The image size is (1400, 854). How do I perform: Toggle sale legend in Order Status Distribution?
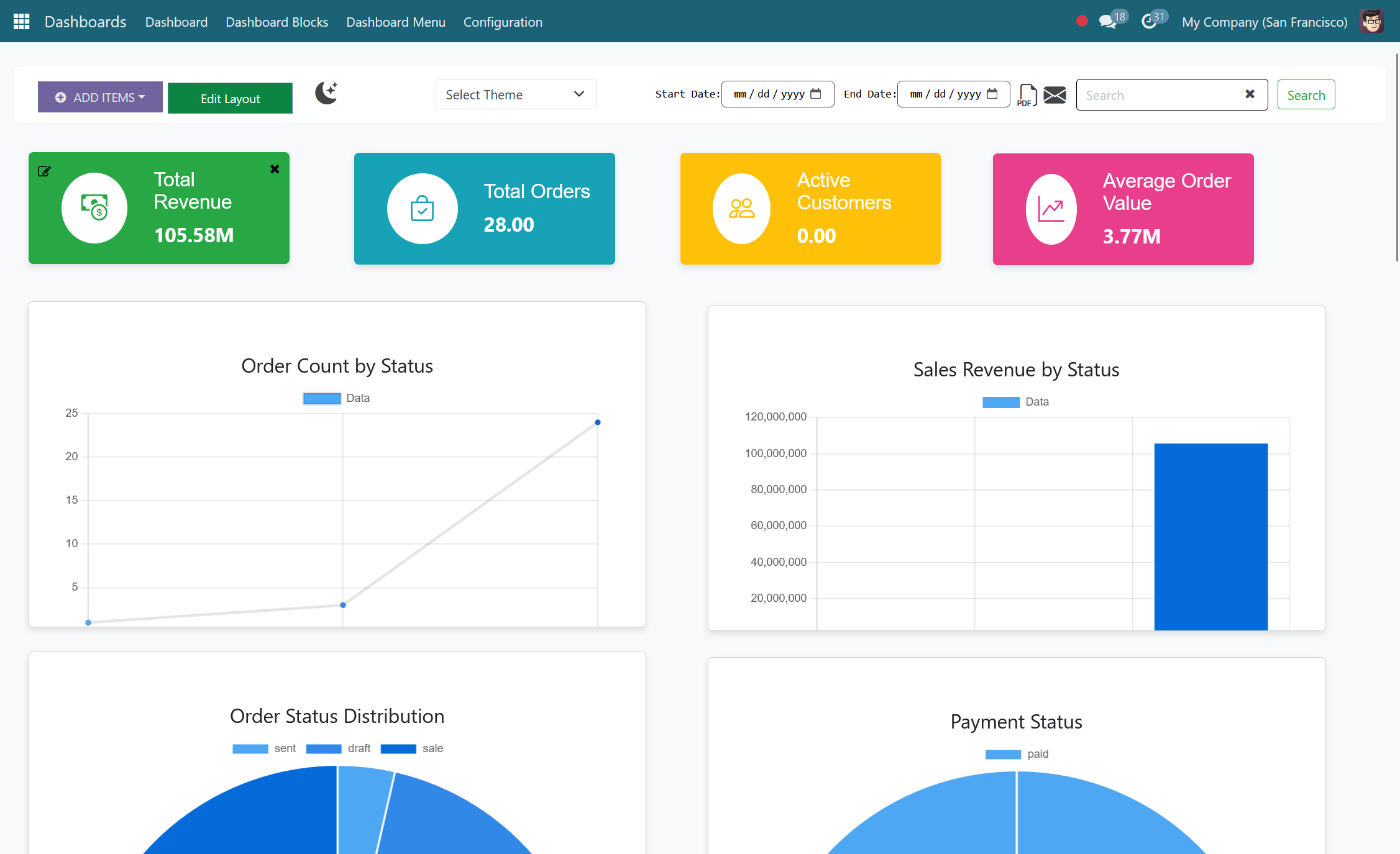pos(412,748)
